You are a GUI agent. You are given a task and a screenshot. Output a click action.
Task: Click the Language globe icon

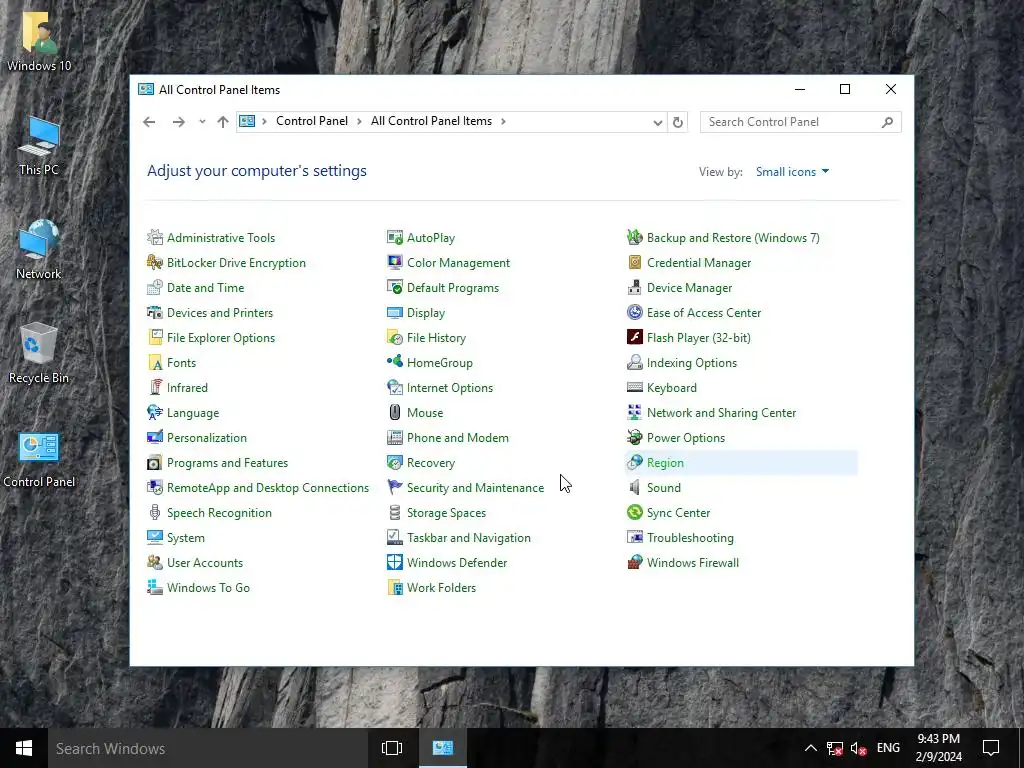(x=155, y=413)
